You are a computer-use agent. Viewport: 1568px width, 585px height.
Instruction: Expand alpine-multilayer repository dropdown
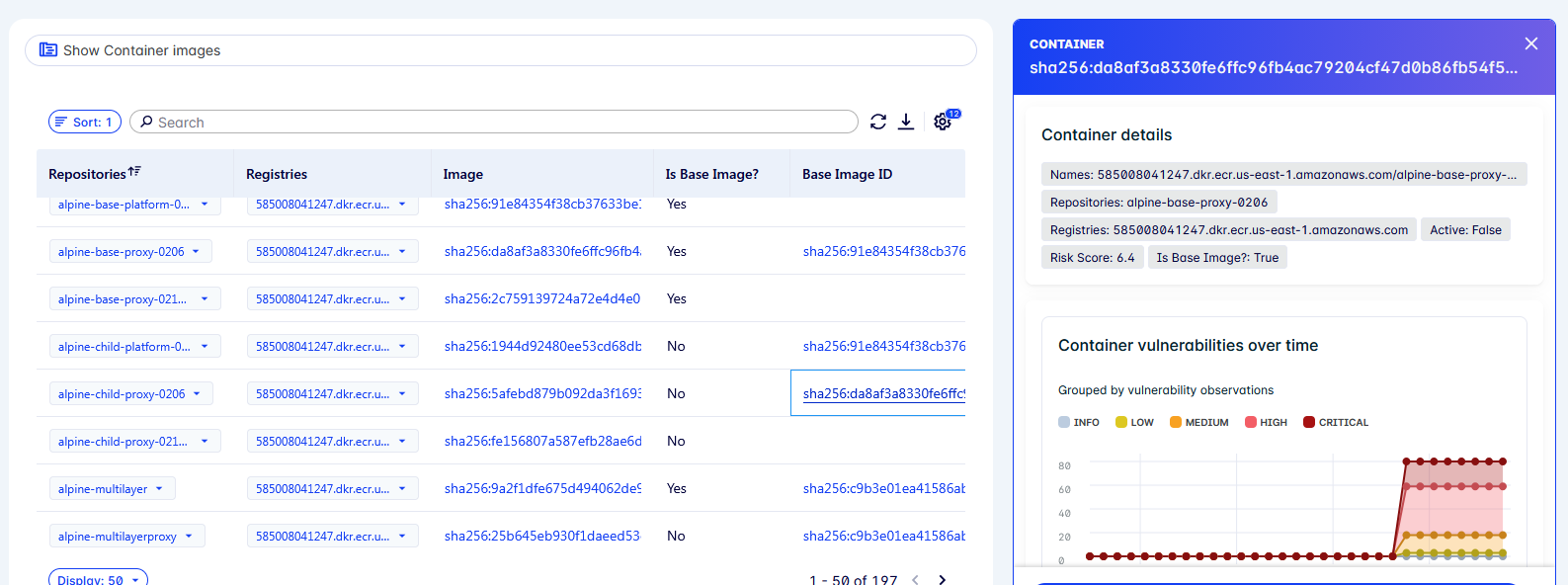click(160, 489)
